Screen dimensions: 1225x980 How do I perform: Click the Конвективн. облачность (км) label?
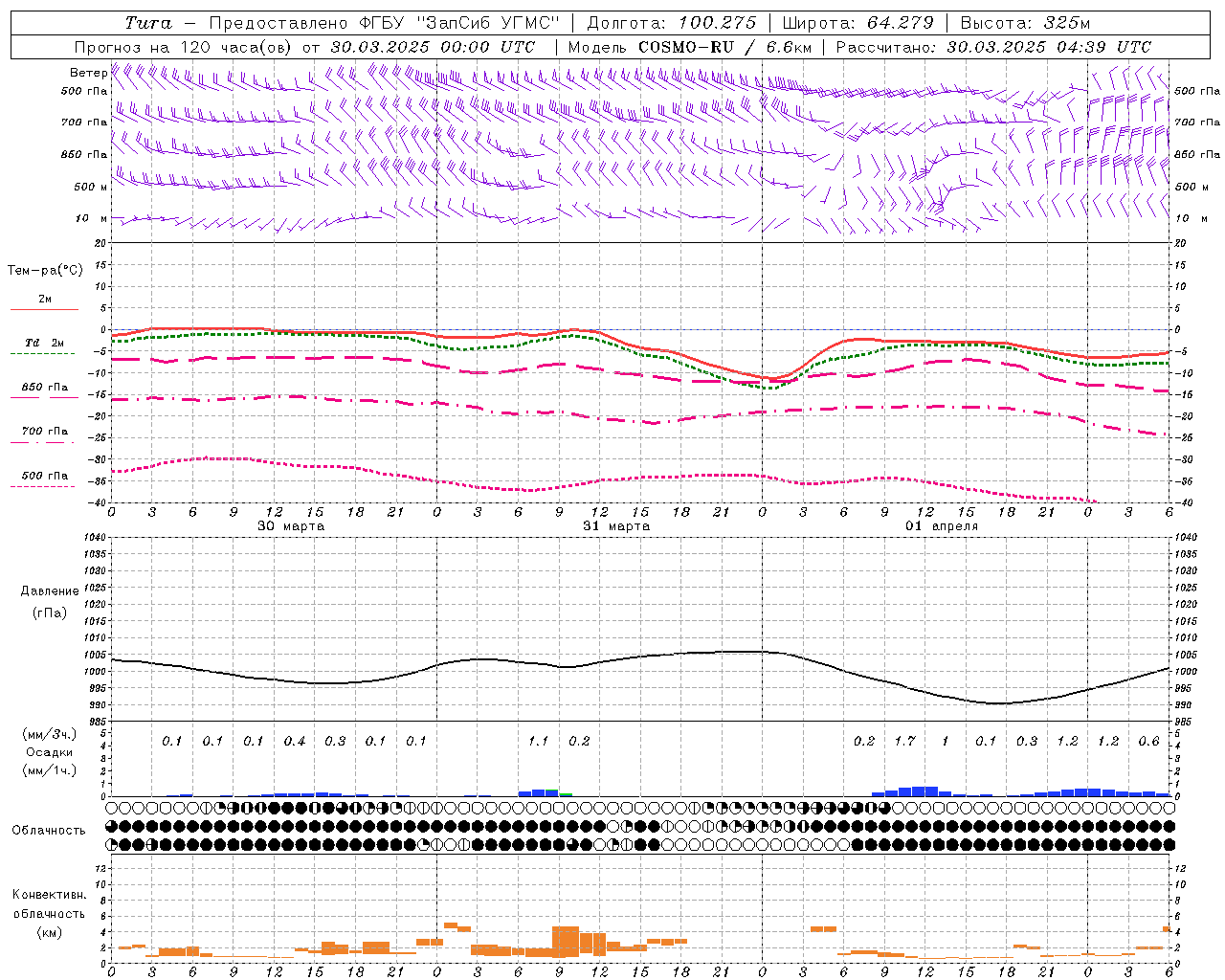49,913
